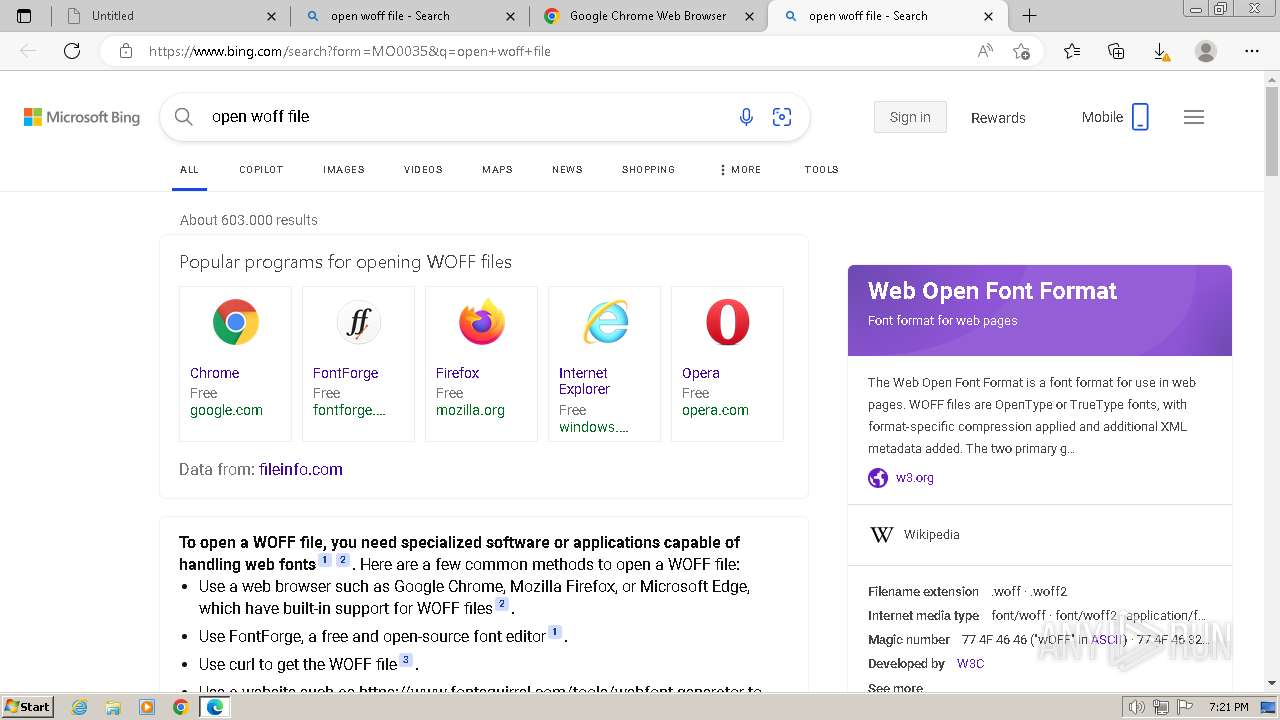This screenshot has height=720, width=1280.
Task: Open the Web Open Font Format heading
Action: (992, 291)
